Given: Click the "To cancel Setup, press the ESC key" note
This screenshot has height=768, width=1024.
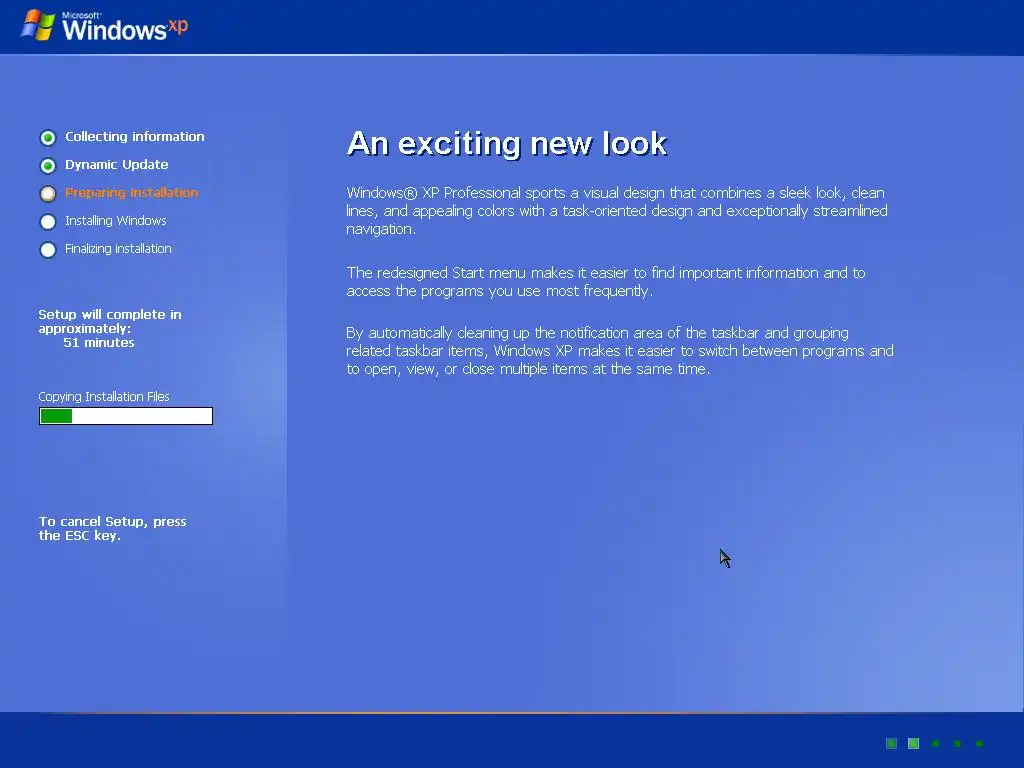Looking at the screenshot, I should click(x=112, y=528).
